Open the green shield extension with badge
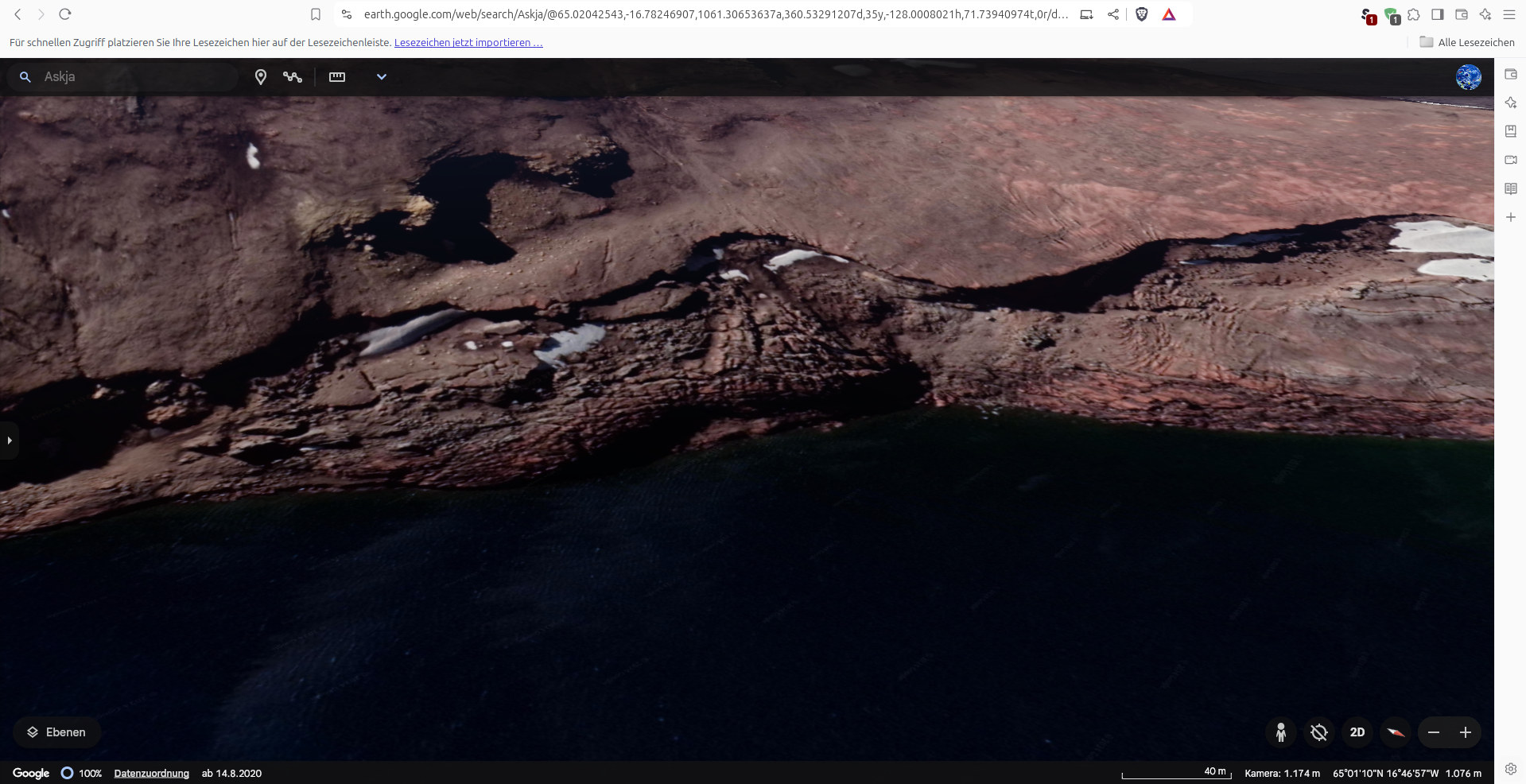This screenshot has width=1526, height=784. coord(1392,15)
